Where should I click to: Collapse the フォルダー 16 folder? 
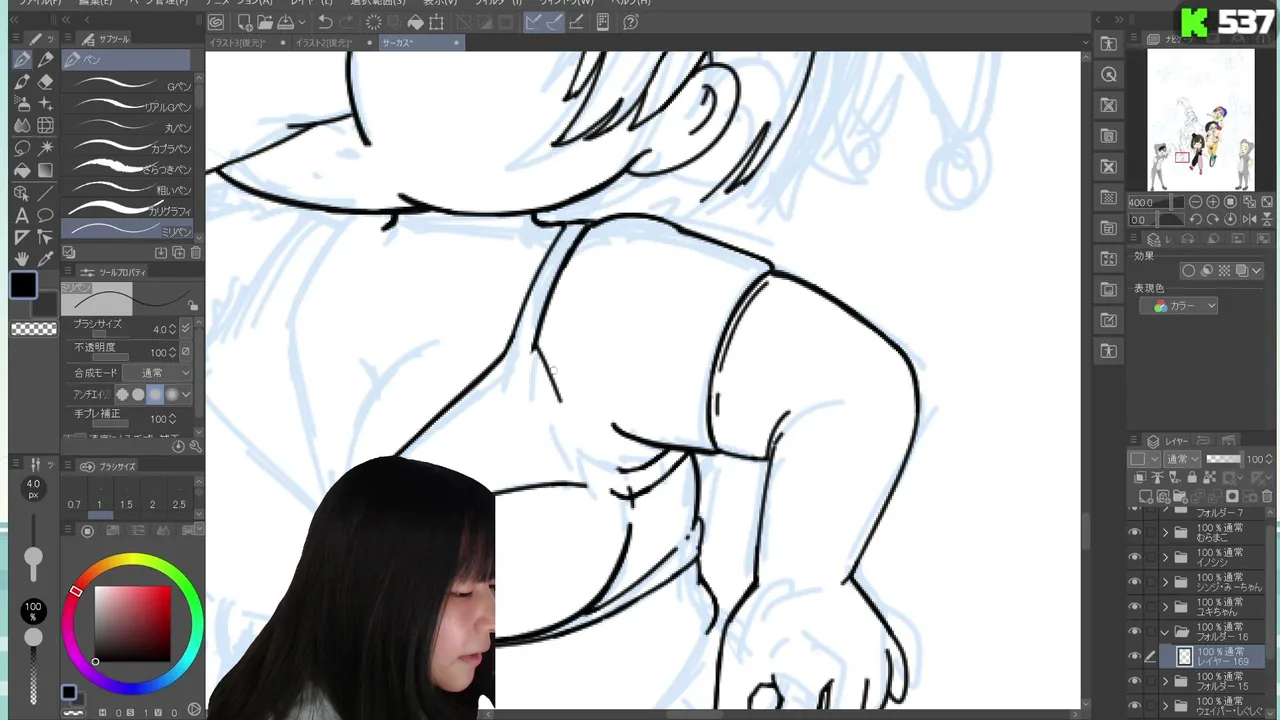(x=1165, y=632)
